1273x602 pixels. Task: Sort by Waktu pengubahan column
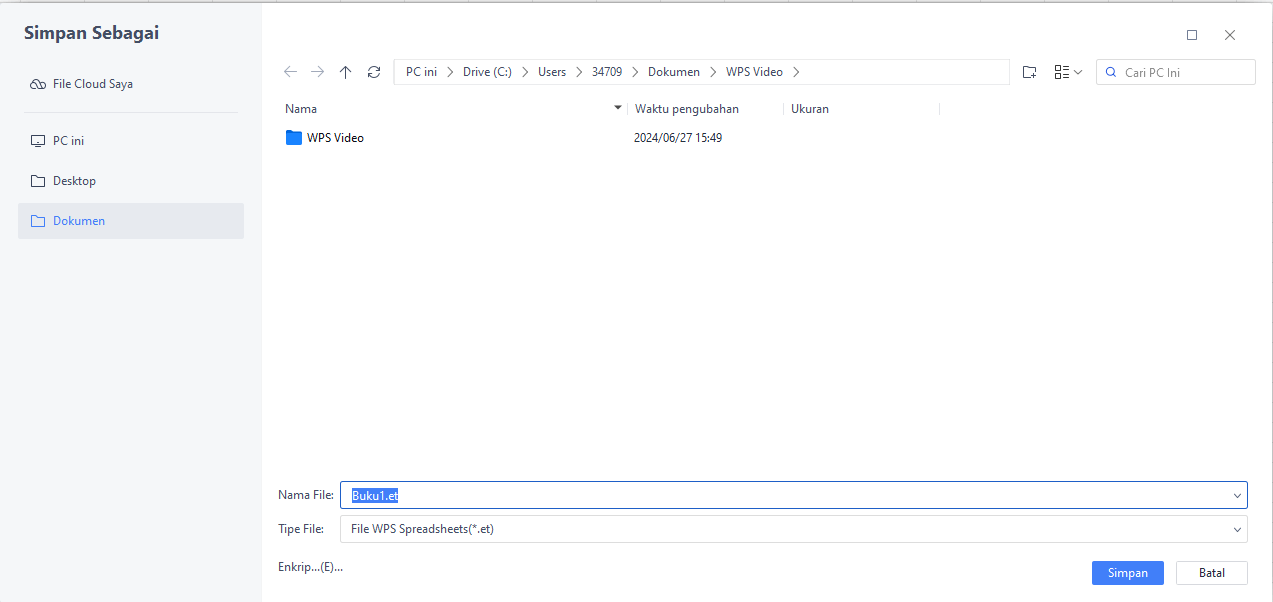coord(687,108)
